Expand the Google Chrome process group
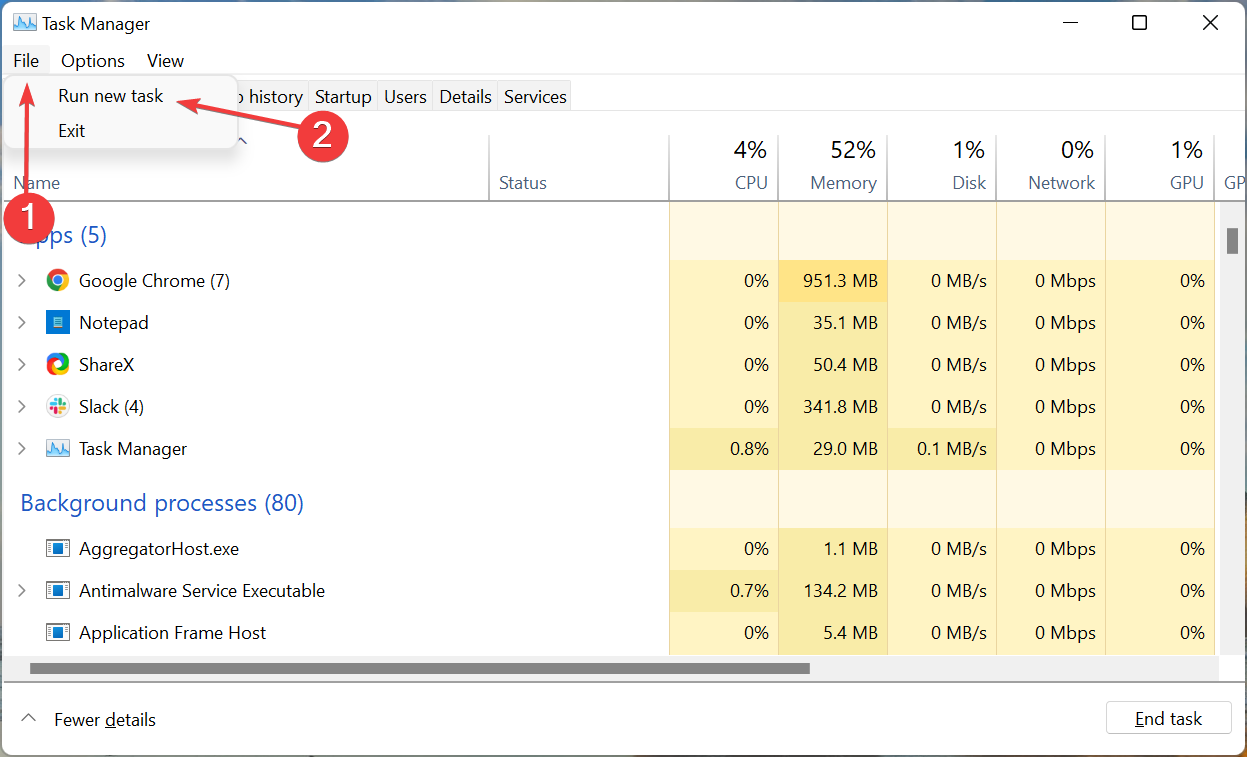 pos(21,280)
